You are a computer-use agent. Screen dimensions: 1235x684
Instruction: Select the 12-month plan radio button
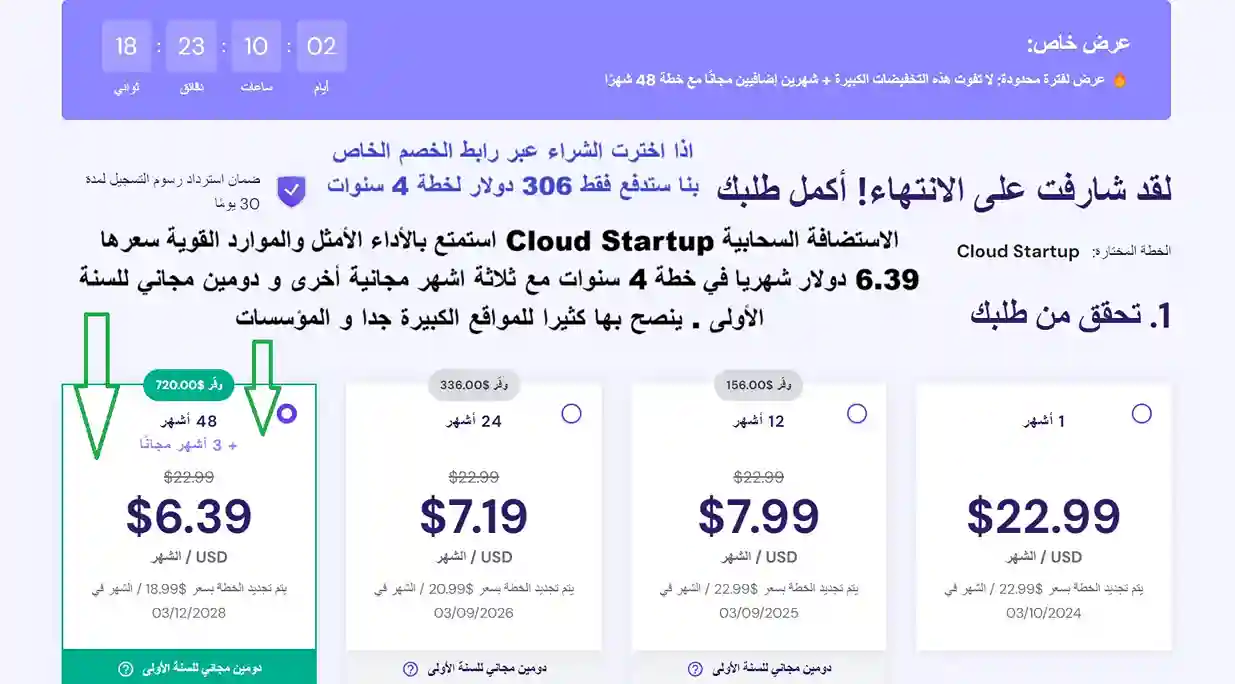pos(857,412)
